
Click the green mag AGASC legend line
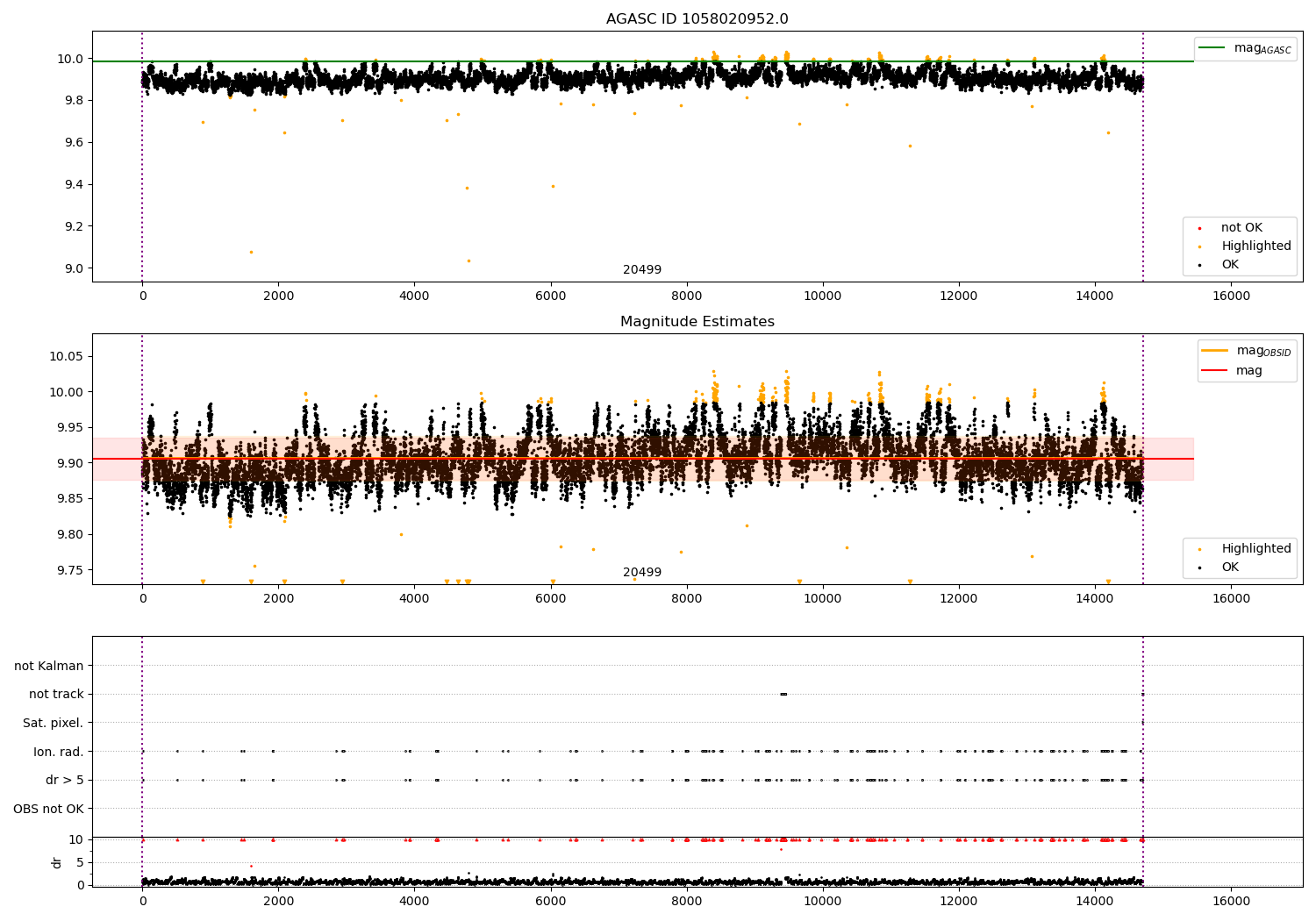(1213, 48)
